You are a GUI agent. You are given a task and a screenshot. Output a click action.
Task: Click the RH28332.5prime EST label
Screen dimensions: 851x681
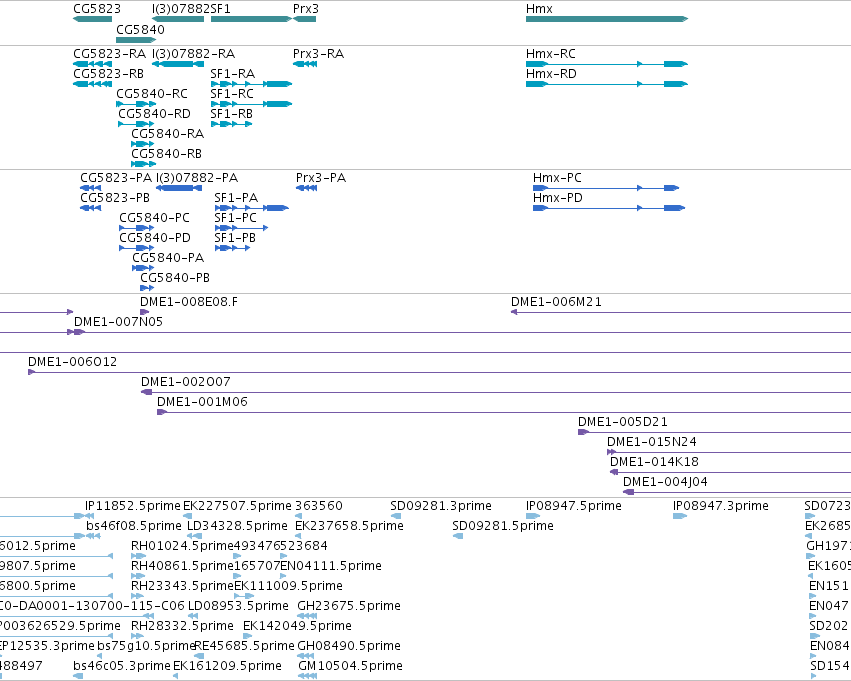[x=182, y=627]
